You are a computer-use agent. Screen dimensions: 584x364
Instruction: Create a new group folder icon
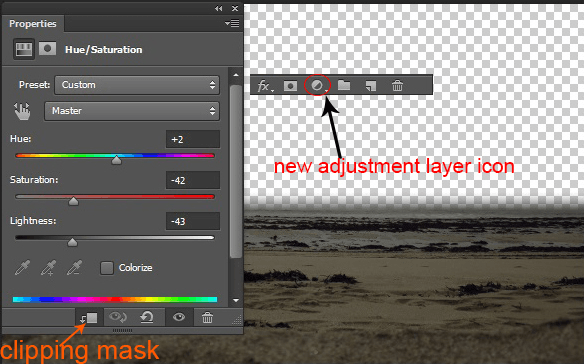tap(344, 86)
